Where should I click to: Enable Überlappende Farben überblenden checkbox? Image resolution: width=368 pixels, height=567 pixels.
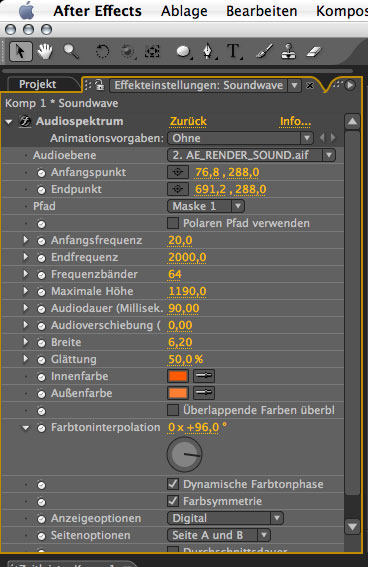point(173,410)
